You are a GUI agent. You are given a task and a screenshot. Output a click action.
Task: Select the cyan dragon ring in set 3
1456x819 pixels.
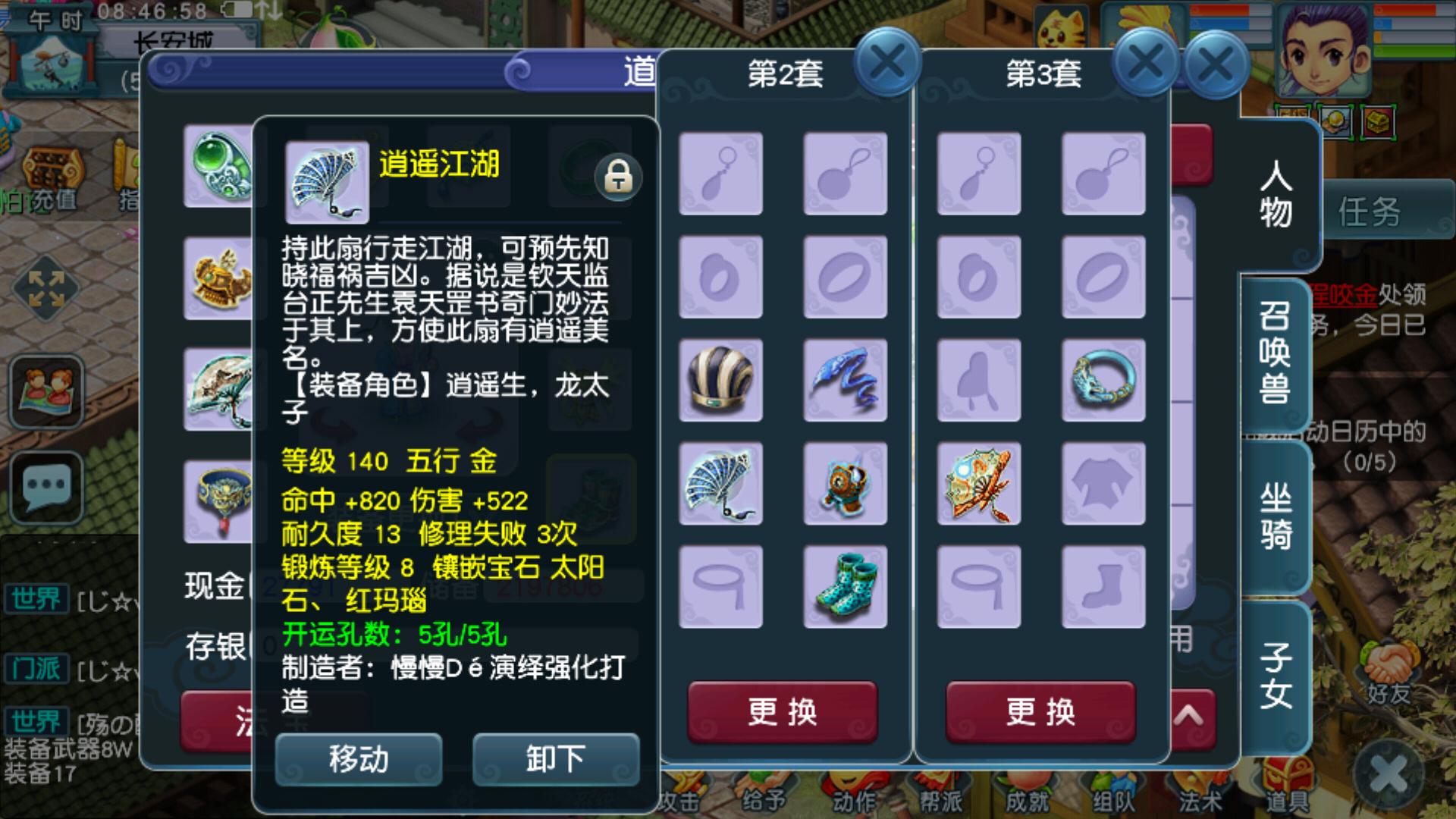pos(1103,380)
